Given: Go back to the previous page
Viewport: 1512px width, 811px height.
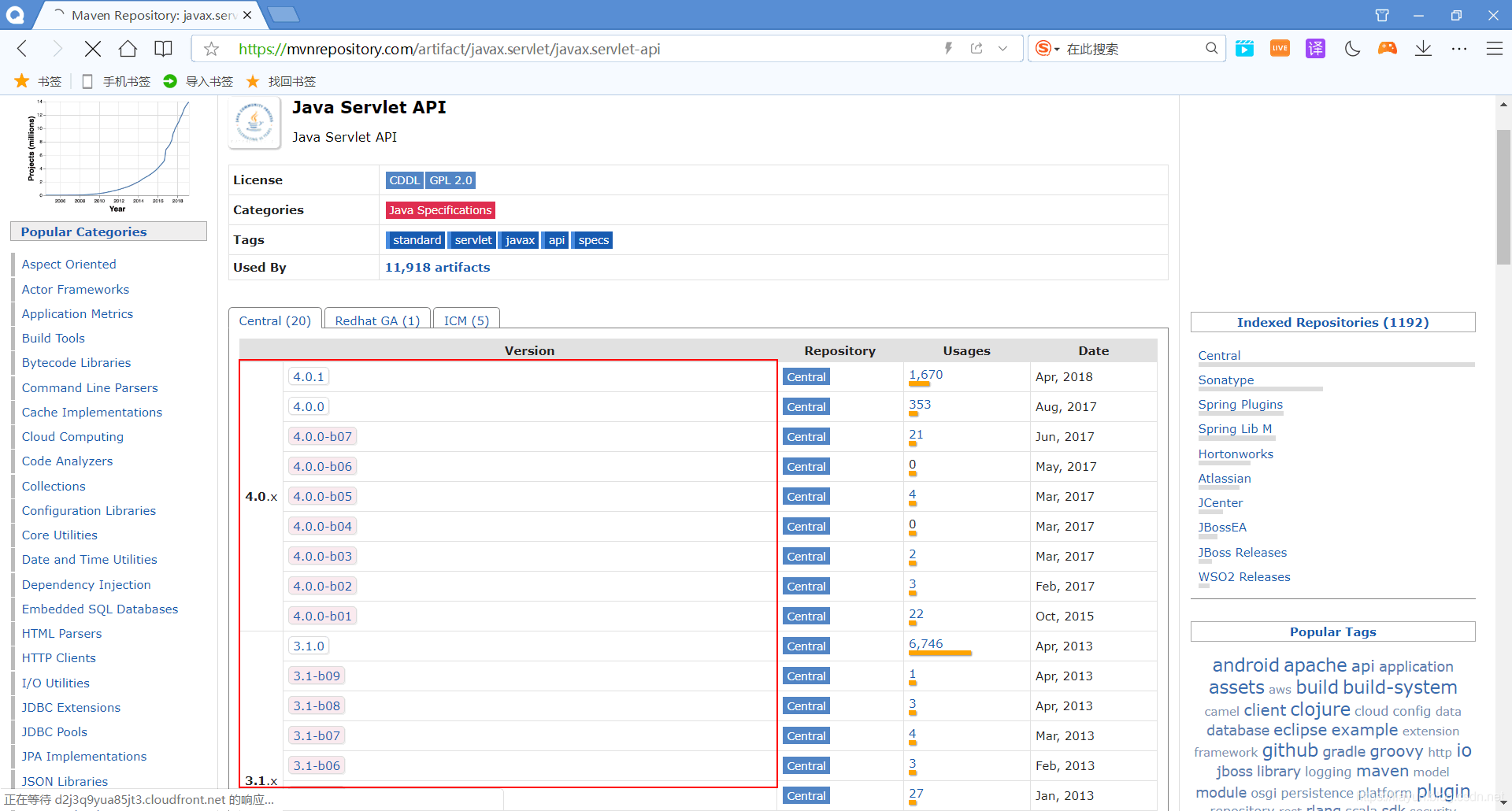Looking at the screenshot, I should [x=22, y=49].
